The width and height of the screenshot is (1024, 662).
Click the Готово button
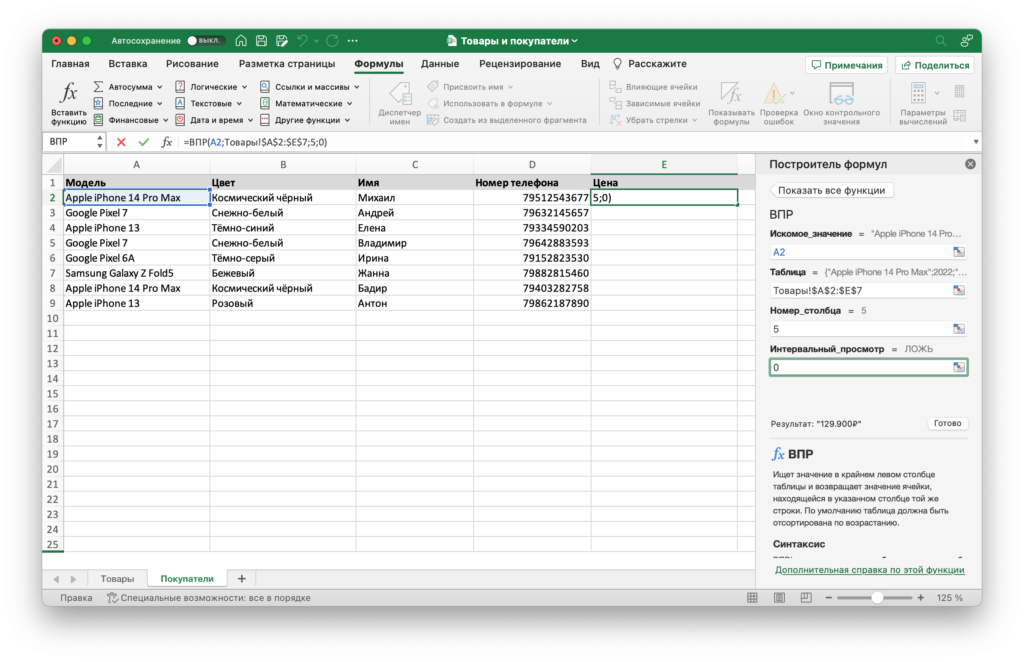[x=947, y=423]
